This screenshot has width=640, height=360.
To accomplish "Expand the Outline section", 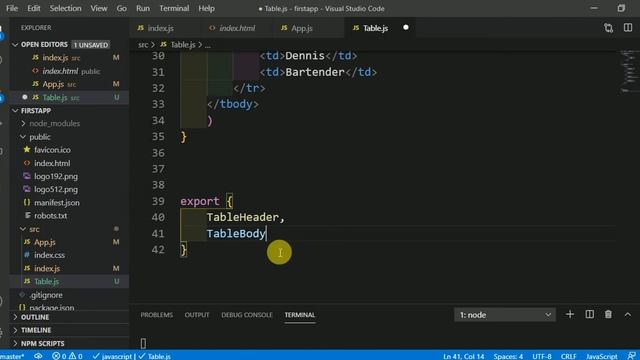I will [35, 317].
